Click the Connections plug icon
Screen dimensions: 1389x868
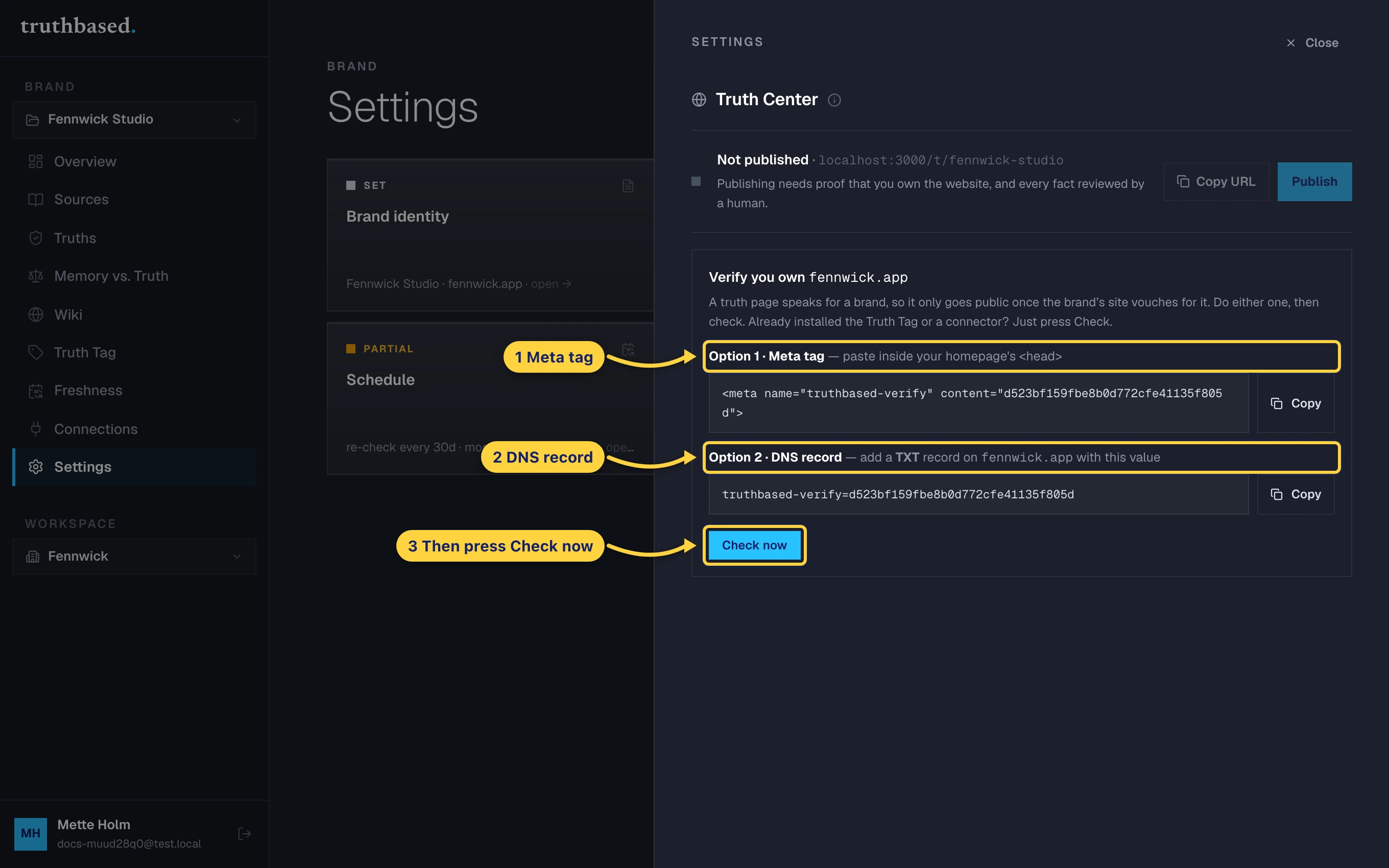point(36,429)
